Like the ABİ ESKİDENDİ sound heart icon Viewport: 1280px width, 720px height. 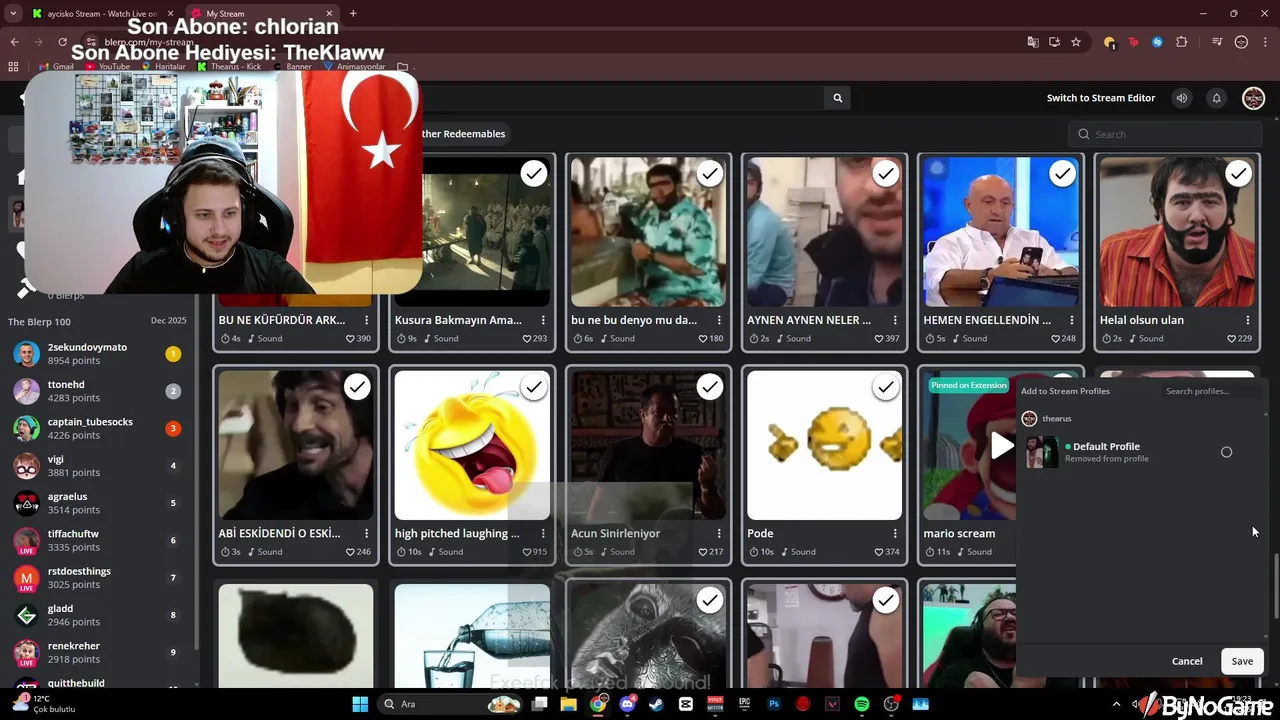click(x=350, y=552)
